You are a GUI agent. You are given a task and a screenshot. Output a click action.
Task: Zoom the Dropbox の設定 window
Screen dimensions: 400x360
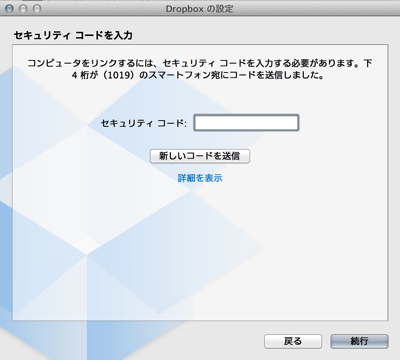(x=37, y=8)
